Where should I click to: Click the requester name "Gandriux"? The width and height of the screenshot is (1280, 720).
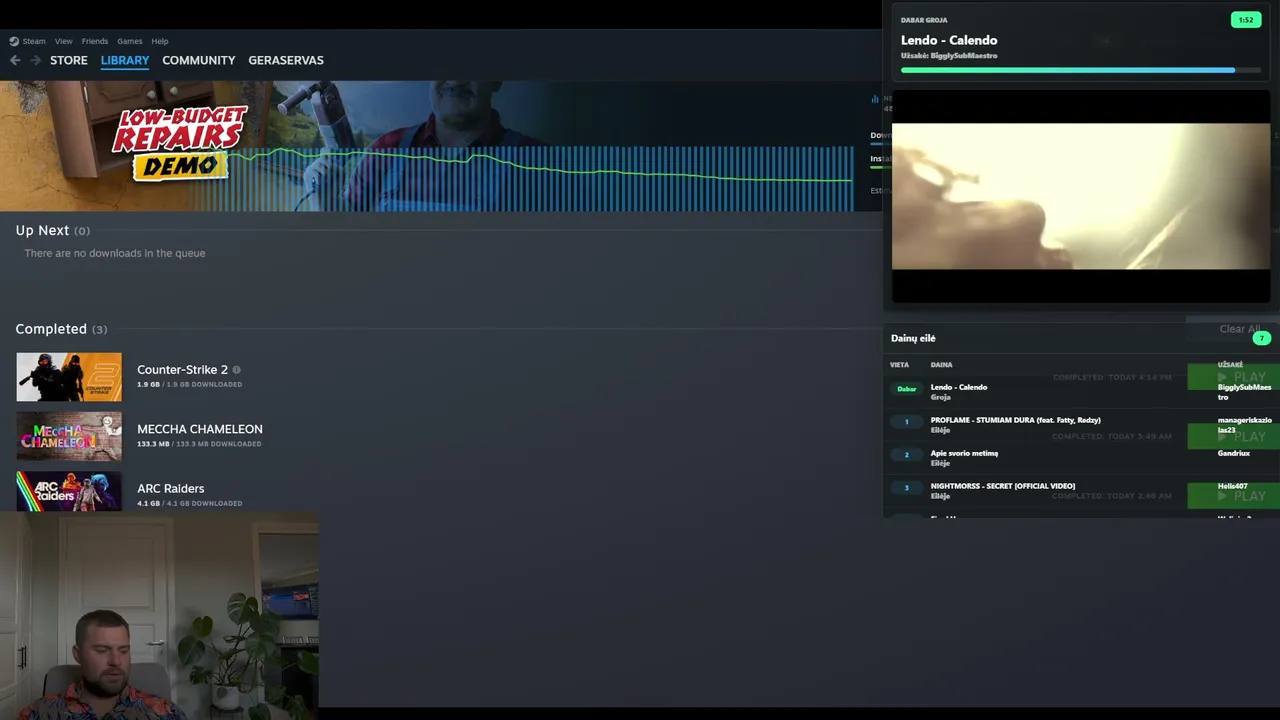pyautogui.click(x=1234, y=453)
